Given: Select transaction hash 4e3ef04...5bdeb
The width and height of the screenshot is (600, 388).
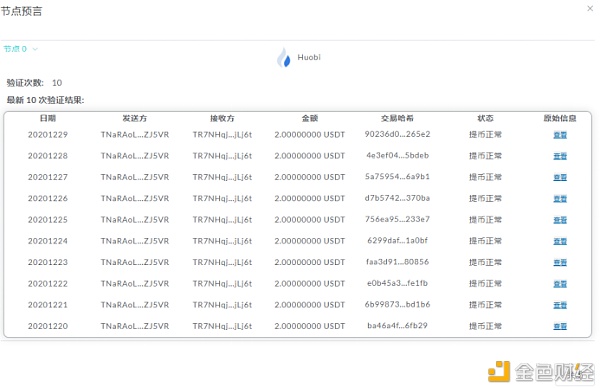Looking at the screenshot, I should click(x=397, y=155).
